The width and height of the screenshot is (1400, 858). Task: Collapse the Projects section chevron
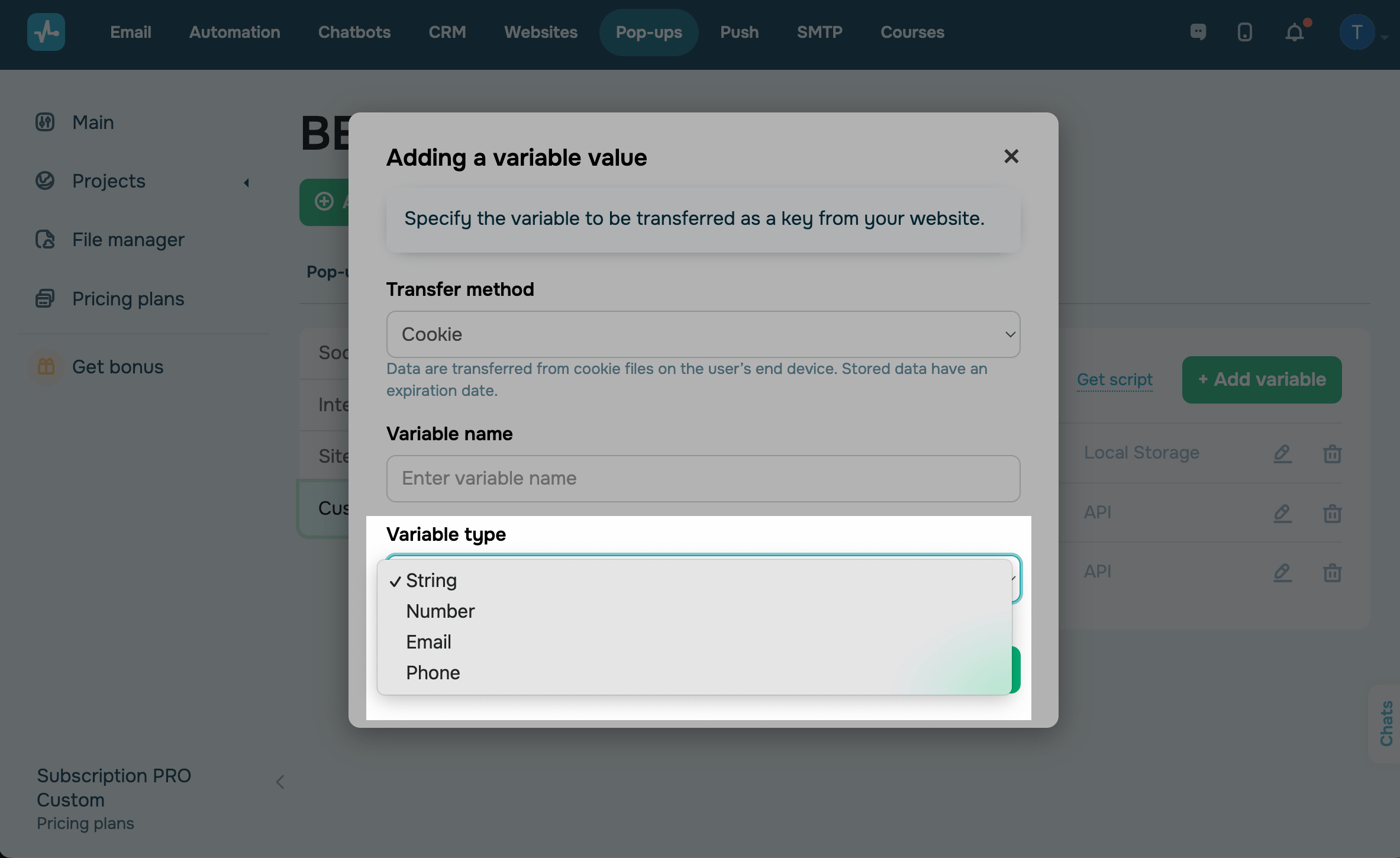(x=247, y=182)
